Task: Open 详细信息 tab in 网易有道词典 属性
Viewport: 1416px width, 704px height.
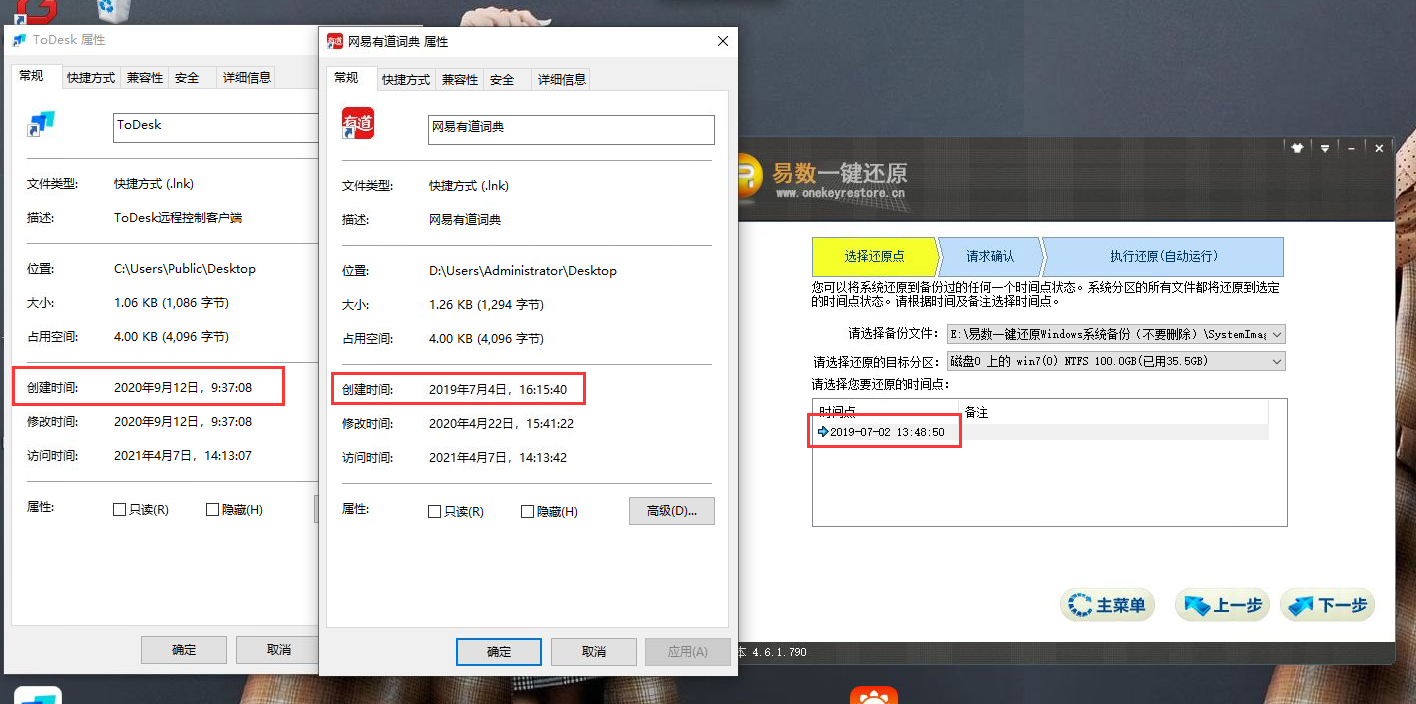Action: coord(561,80)
